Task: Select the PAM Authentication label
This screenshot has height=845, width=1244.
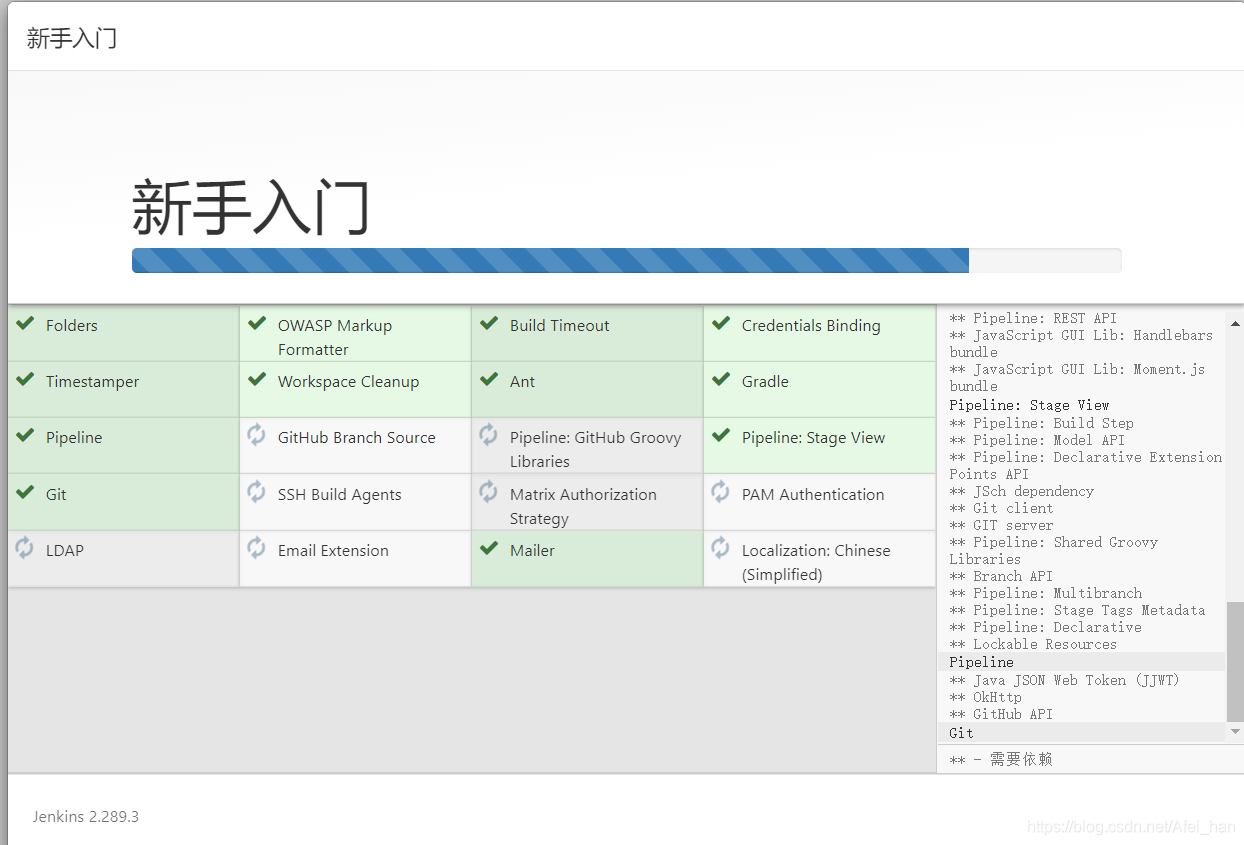Action: pos(813,494)
